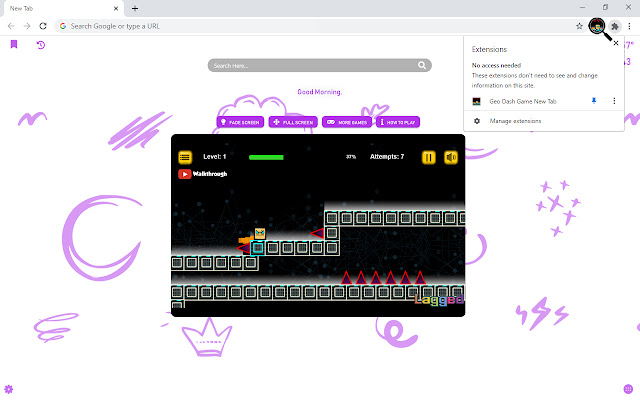640x400 pixels.
Task: Pause the game with yellow pause button
Action: [x=429, y=157]
